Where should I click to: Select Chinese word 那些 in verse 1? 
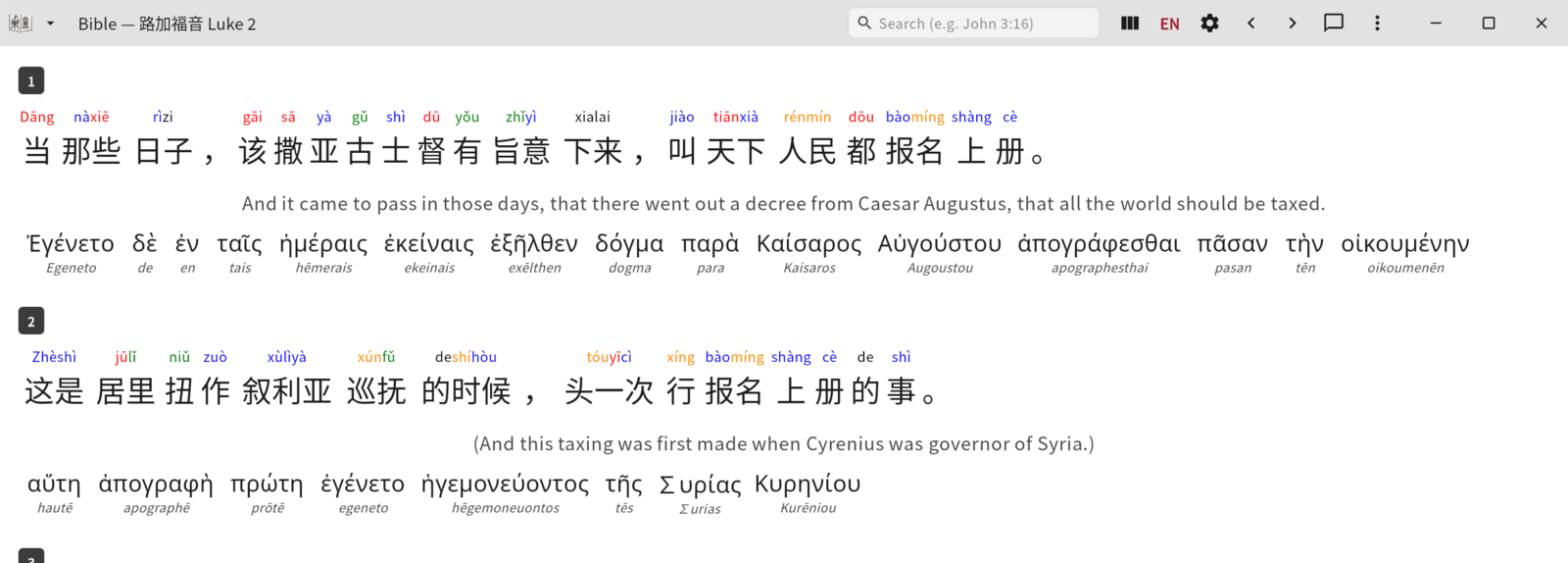91,151
